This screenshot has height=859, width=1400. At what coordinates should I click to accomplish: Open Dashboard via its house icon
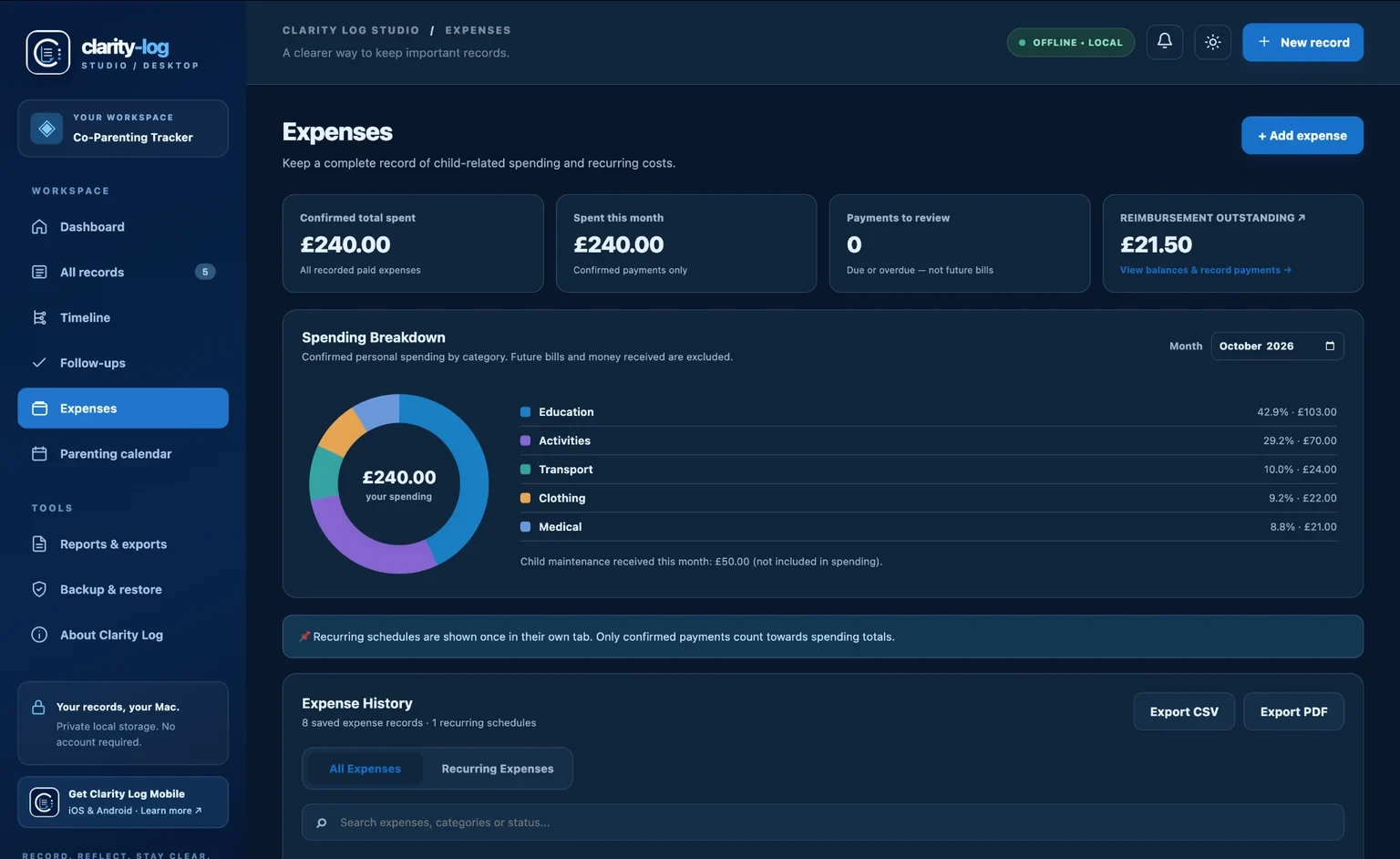click(39, 227)
